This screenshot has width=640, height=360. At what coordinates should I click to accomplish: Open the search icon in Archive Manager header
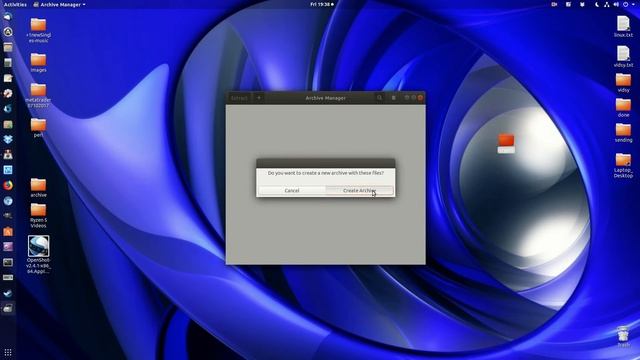[380, 98]
